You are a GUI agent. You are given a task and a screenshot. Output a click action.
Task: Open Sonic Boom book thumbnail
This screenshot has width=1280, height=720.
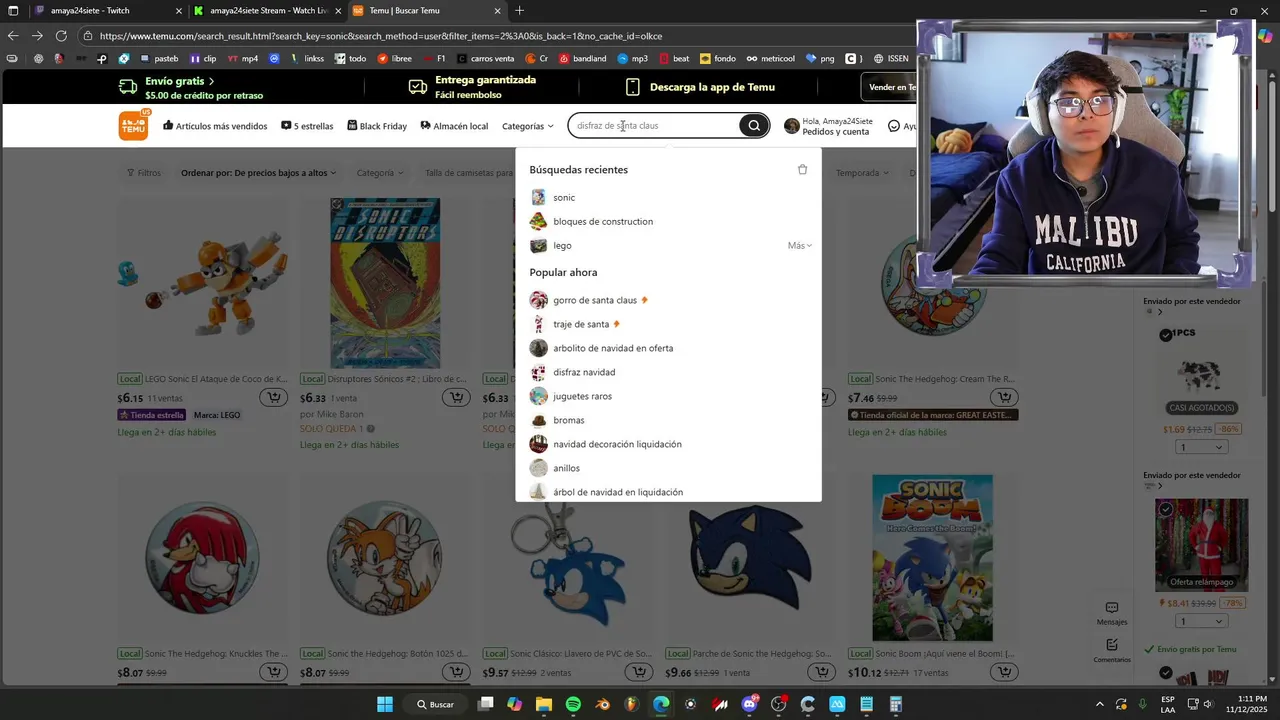tap(932, 558)
